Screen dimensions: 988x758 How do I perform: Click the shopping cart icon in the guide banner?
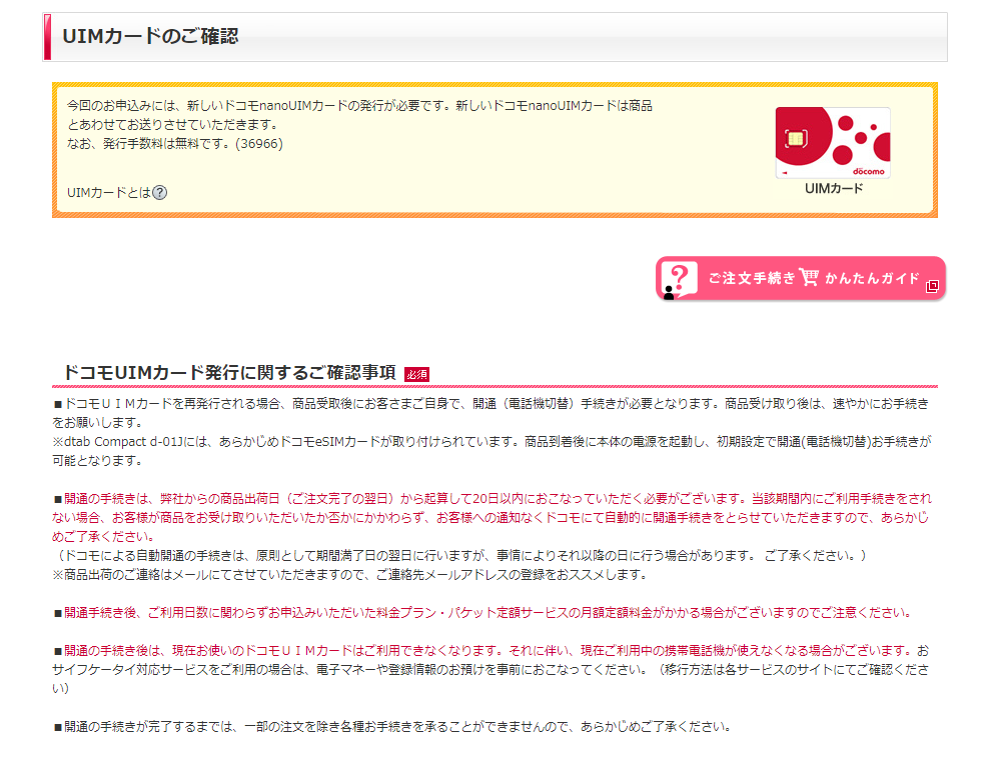tap(810, 277)
